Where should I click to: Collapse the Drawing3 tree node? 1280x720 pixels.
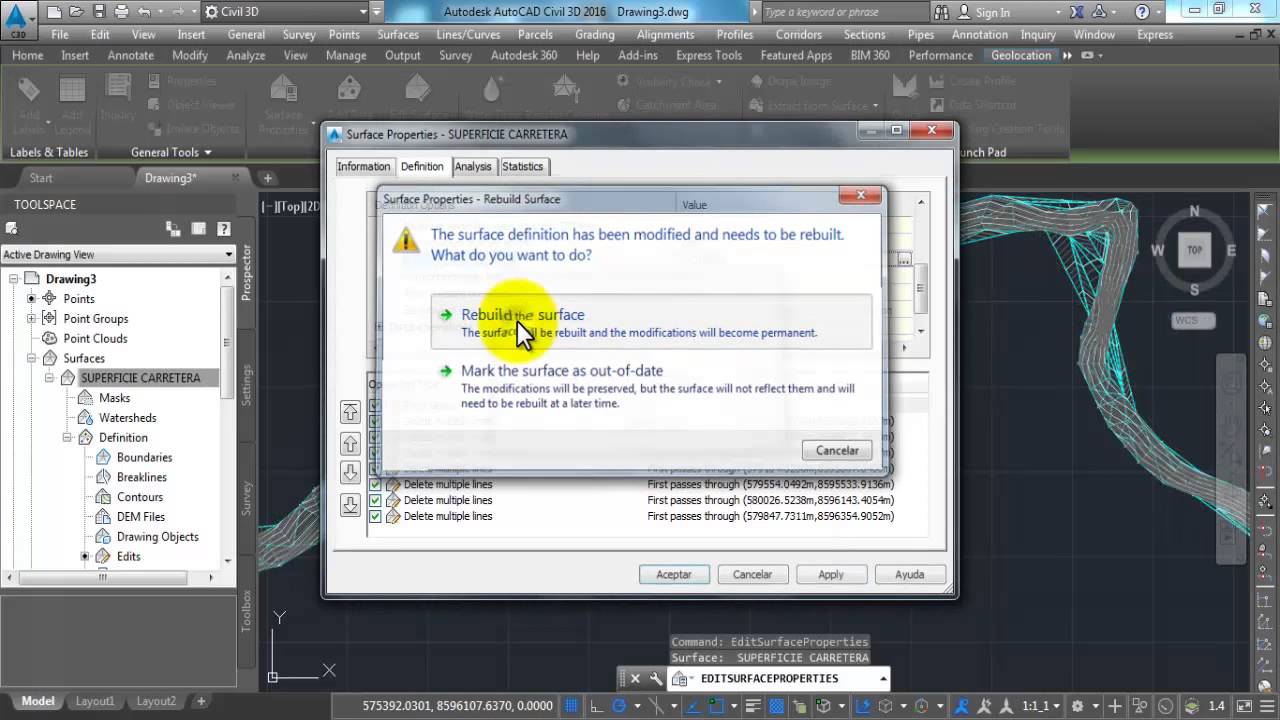(13, 279)
